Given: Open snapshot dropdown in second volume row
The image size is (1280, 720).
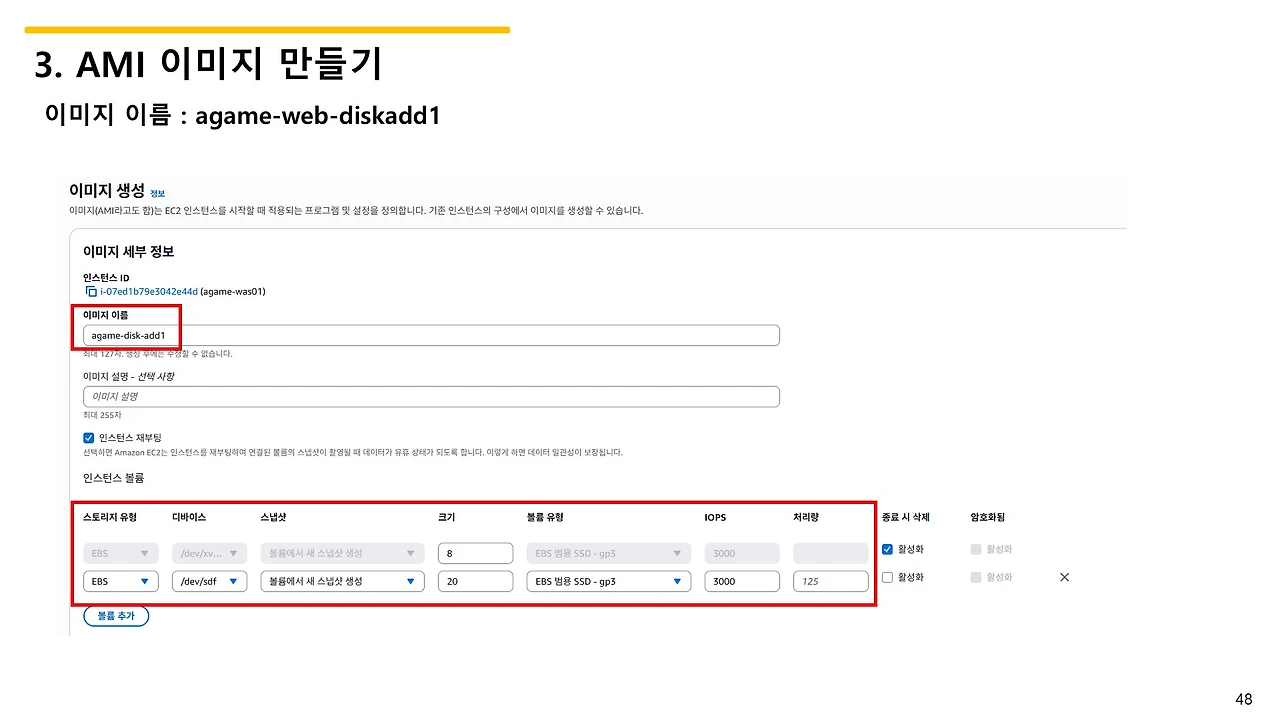Looking at the screenshot, I should [342, 581].
